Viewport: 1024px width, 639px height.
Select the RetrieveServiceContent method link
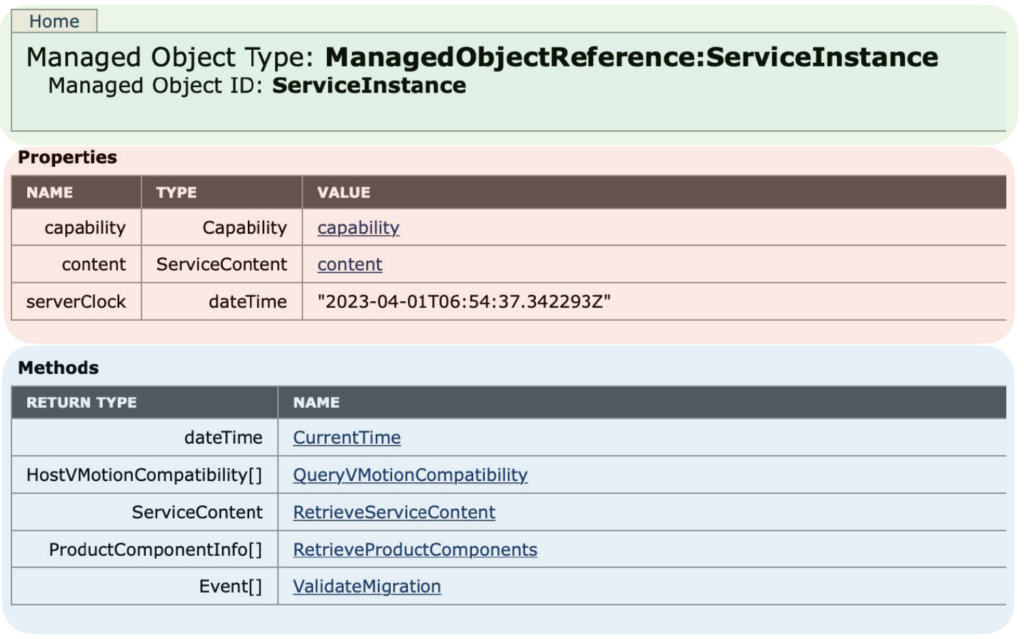[x=393, y=512]
